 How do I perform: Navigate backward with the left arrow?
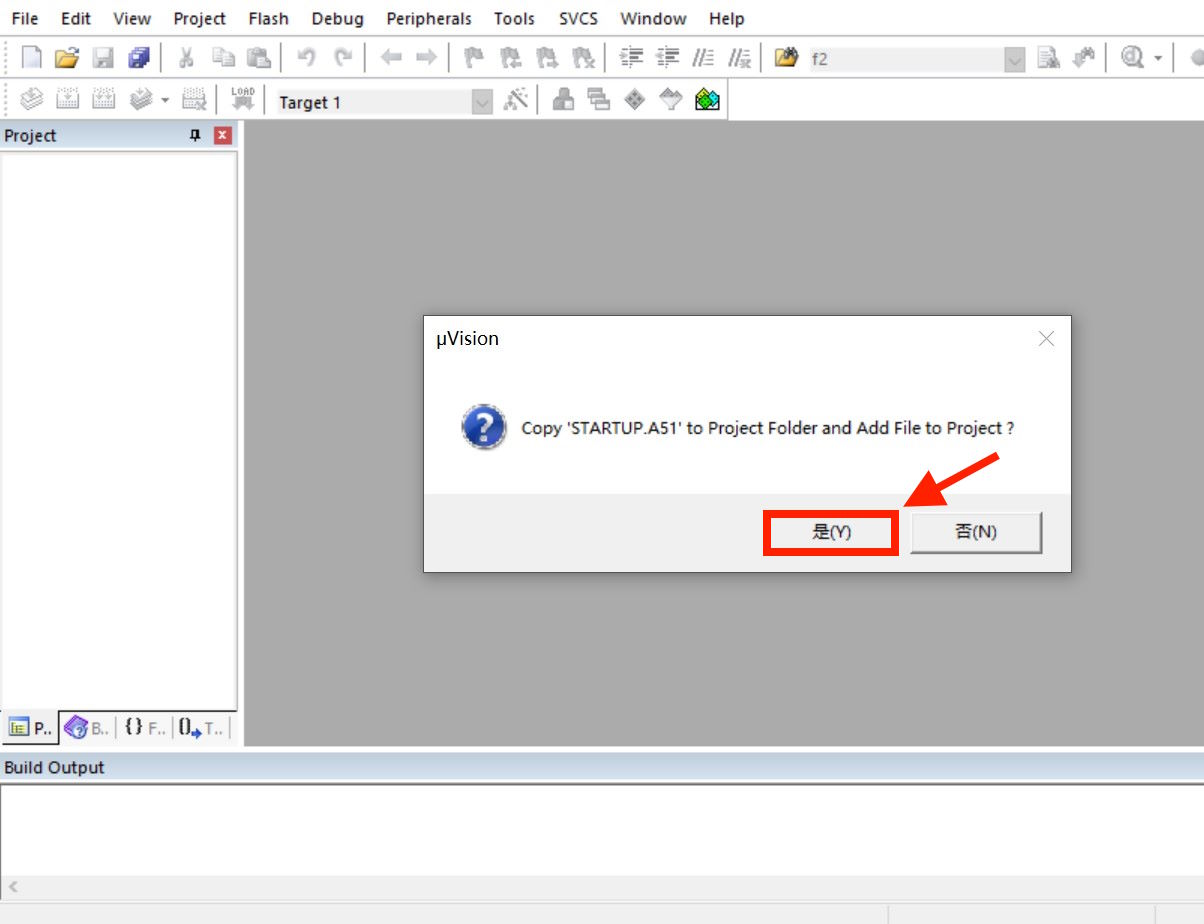pyautogui.click(x=391, y=58)
